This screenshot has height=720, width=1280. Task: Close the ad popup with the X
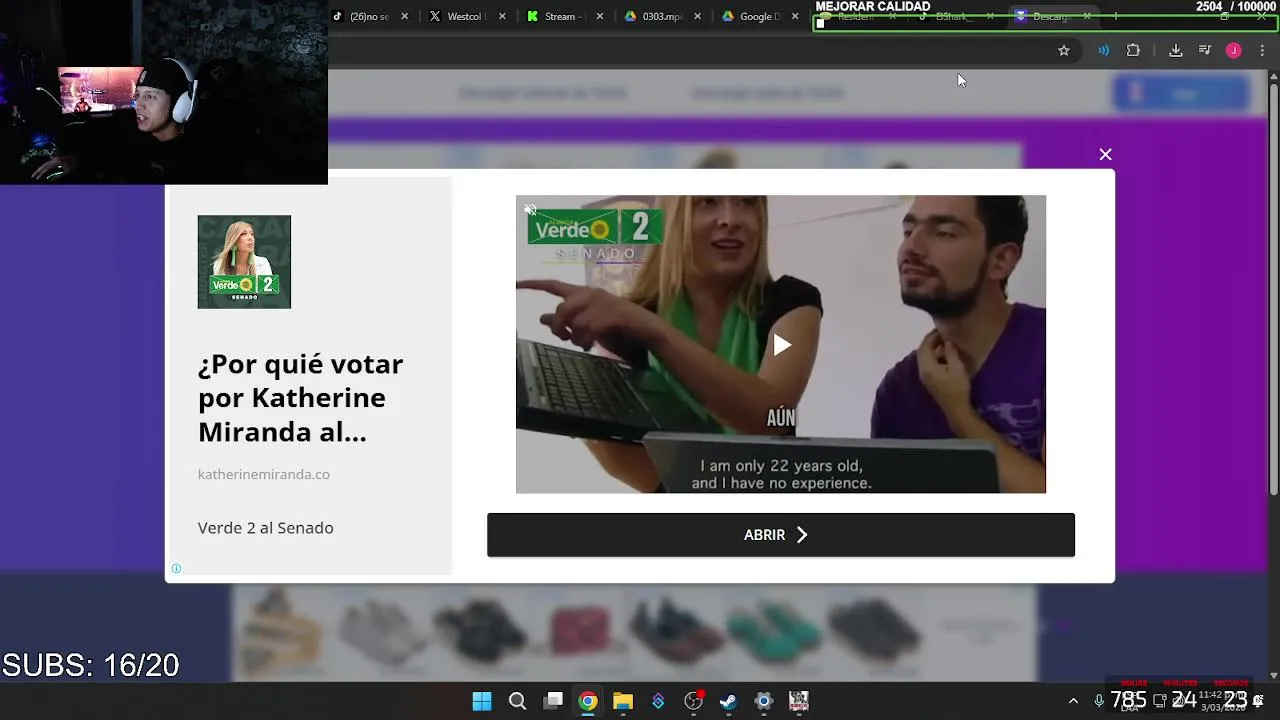(1105, 154)
